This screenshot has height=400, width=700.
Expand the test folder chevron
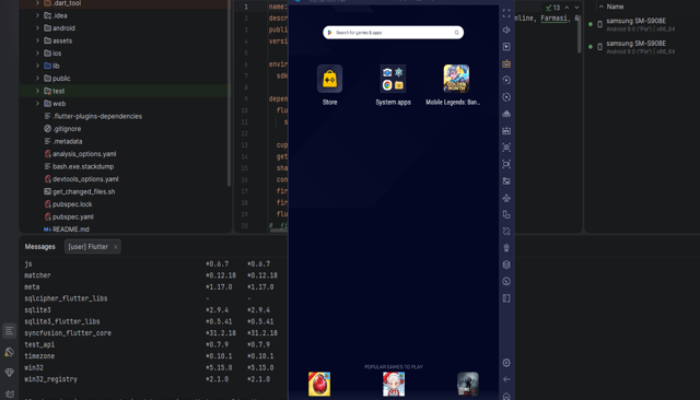[38, 91]
